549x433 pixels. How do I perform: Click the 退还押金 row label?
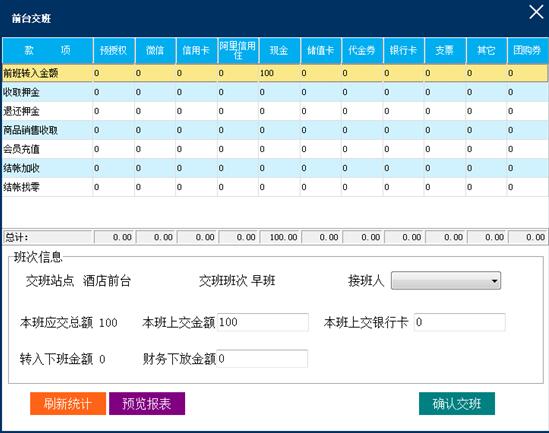pyautogui.click(x=21, y=111)
